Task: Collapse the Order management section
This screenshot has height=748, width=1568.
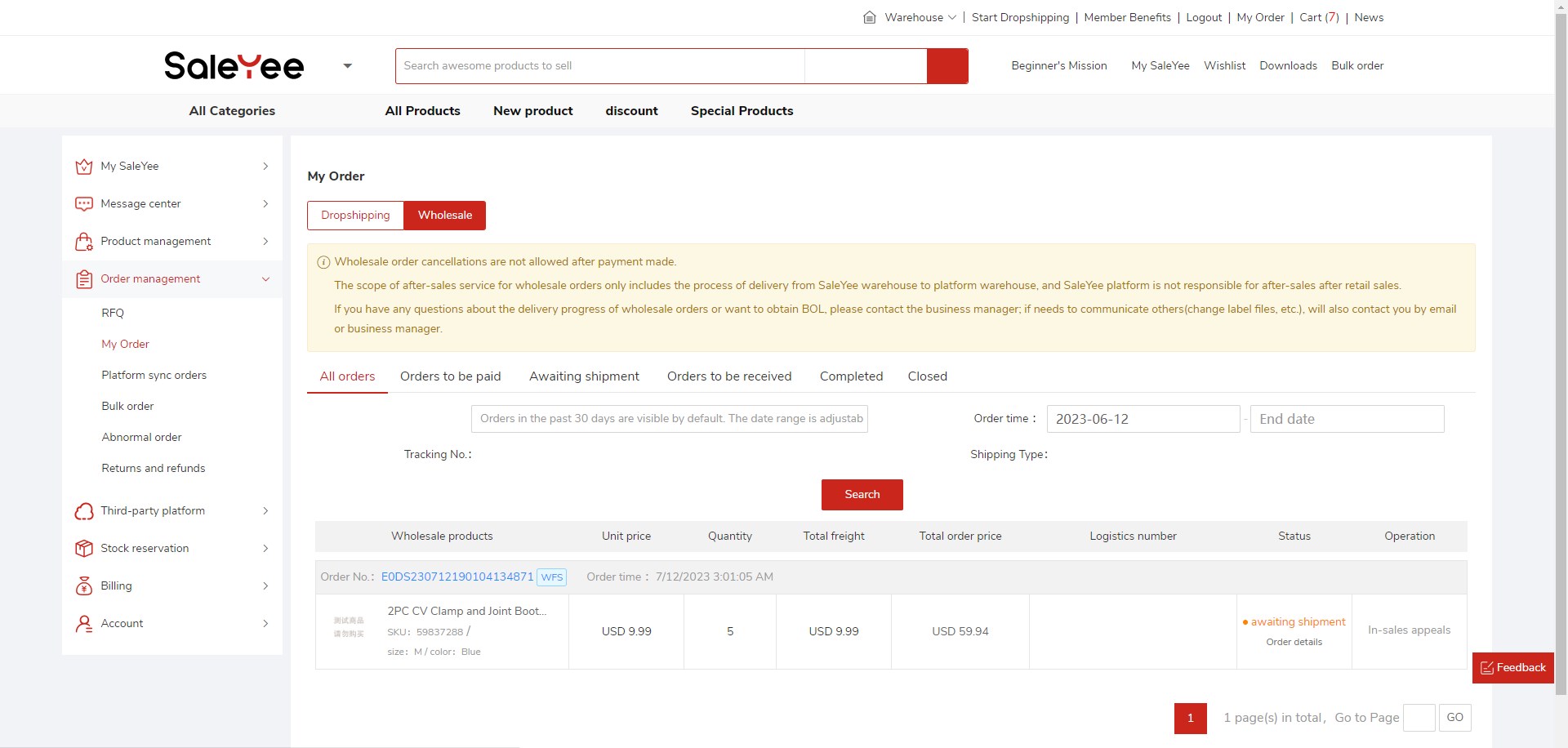Action: click(x=265, y=279)
